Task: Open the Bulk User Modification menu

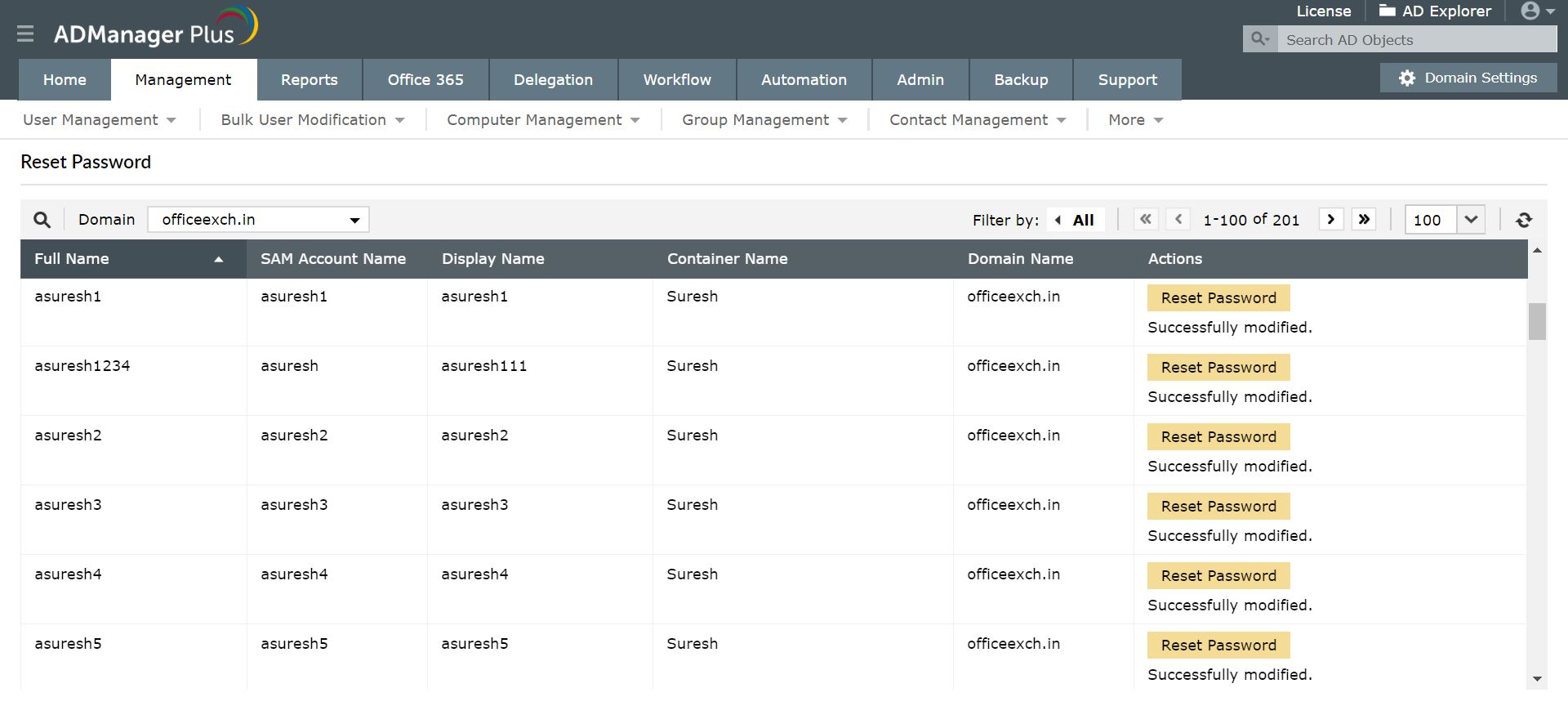Action: (312, 120)
